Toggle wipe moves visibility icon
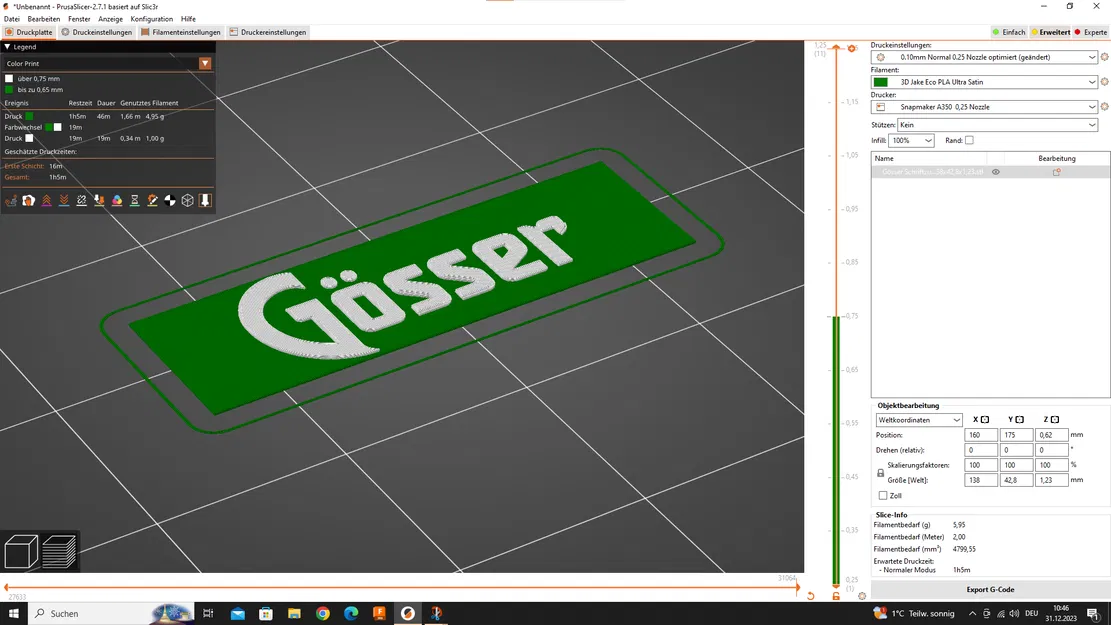This screenshot has height=625, width=1111. click(28, 201)
